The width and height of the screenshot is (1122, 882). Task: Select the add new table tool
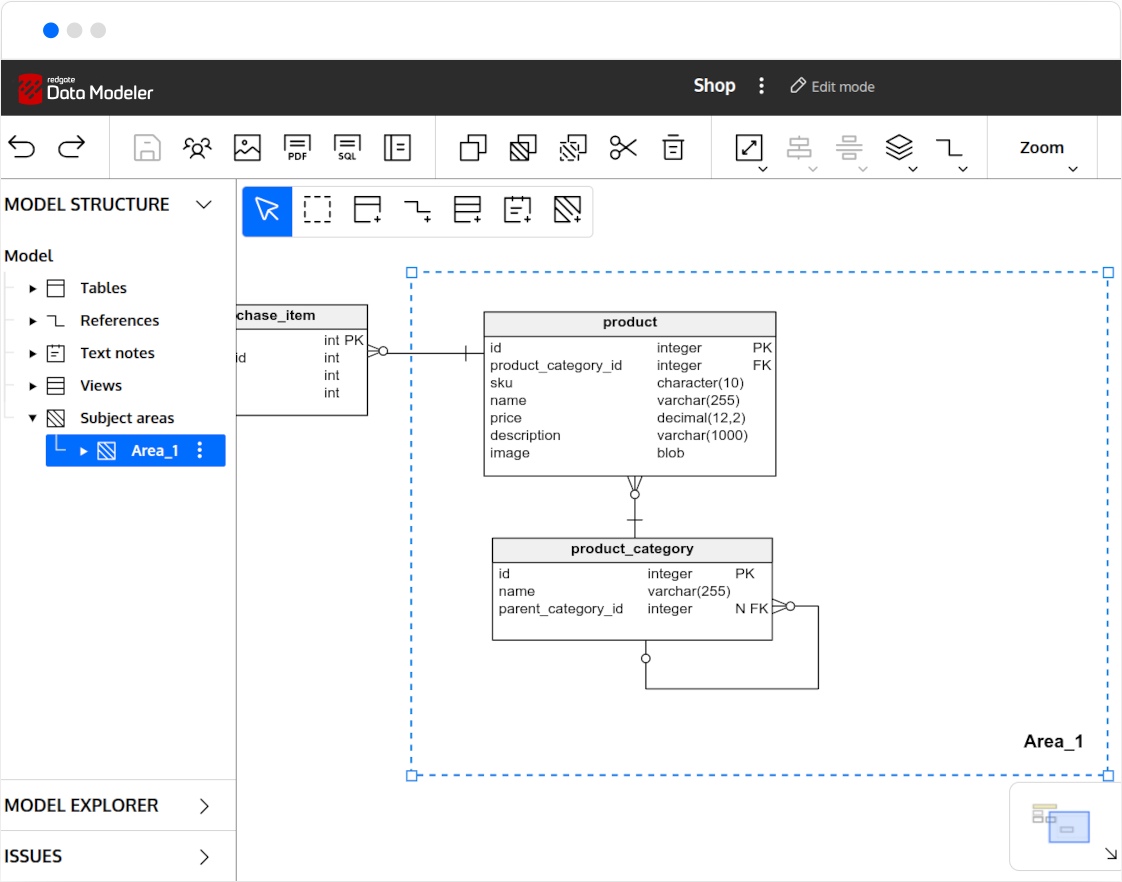[x=368, y=210]
